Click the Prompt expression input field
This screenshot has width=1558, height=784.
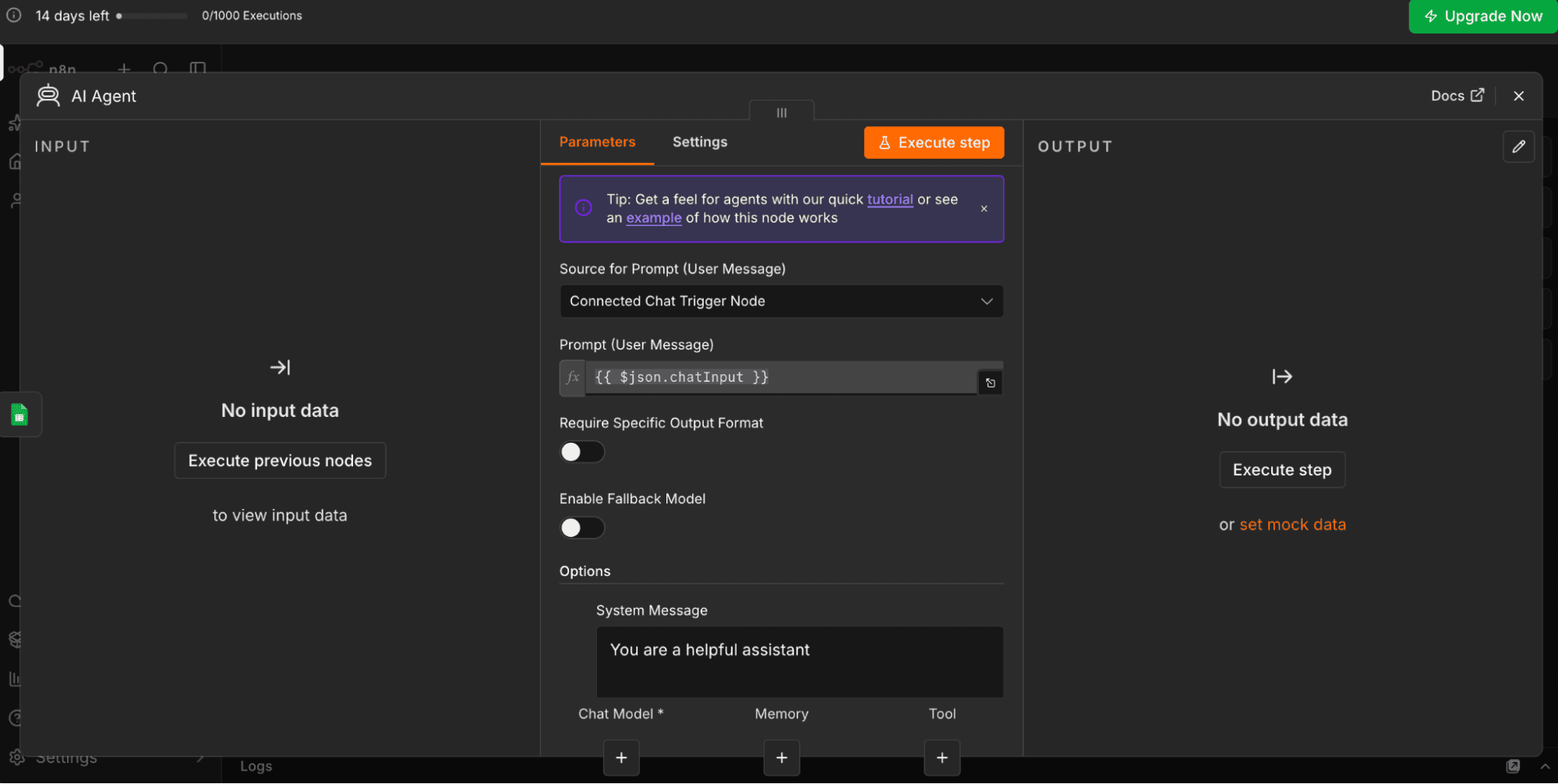pos(781,377)
